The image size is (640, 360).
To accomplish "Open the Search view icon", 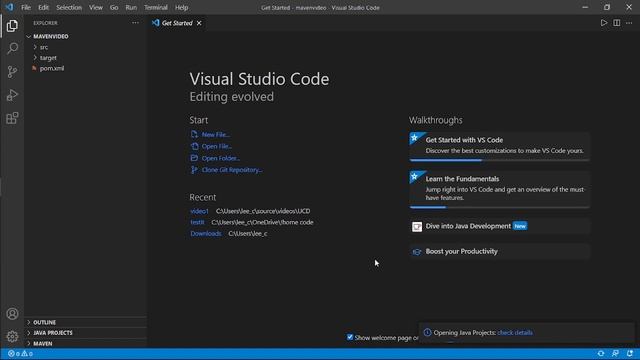I will click(x=12, y=49).
